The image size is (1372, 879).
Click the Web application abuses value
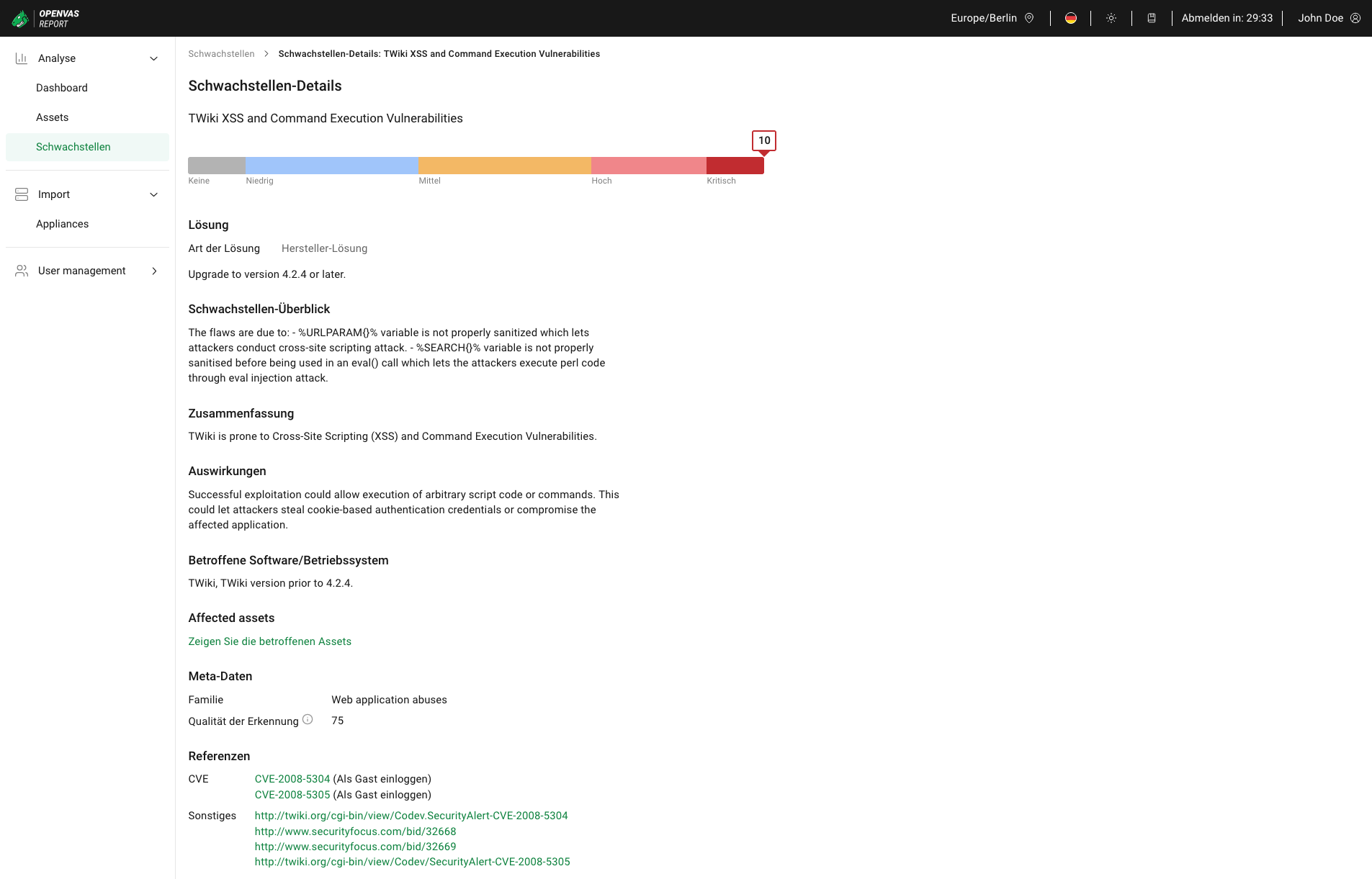point(389,700)
